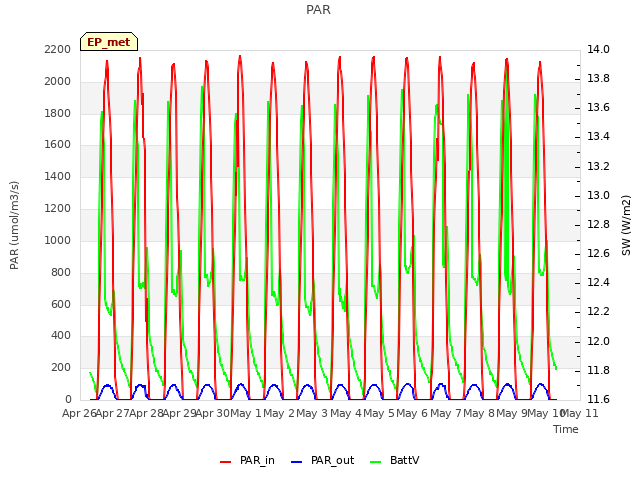
Task: Click the green BattV legend swatch
Action: (376, 462)
